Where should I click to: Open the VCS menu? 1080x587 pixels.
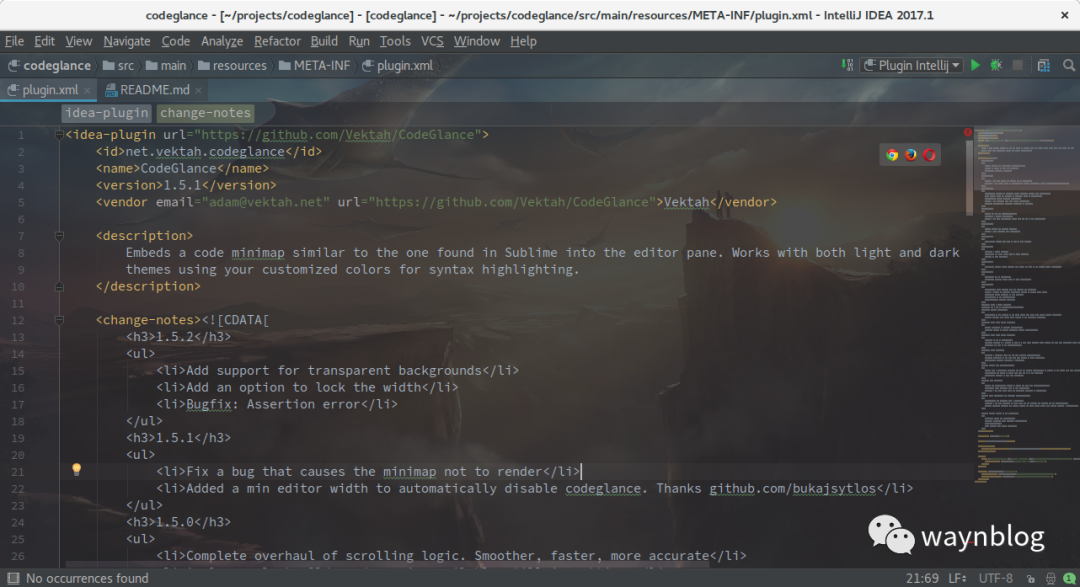pos(432,41)
